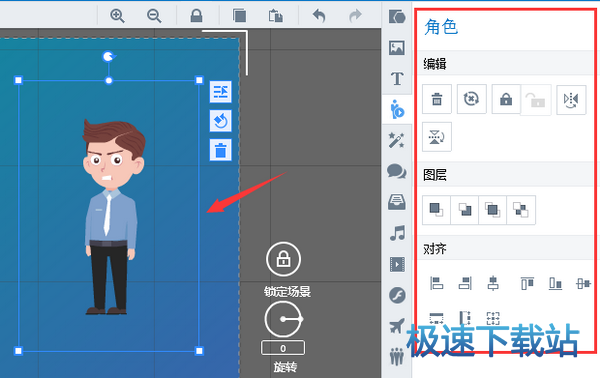The height and width of the screenshot is (378, 600).
Task: Zoom out of the canvas
Action: [x=154, y=16]
